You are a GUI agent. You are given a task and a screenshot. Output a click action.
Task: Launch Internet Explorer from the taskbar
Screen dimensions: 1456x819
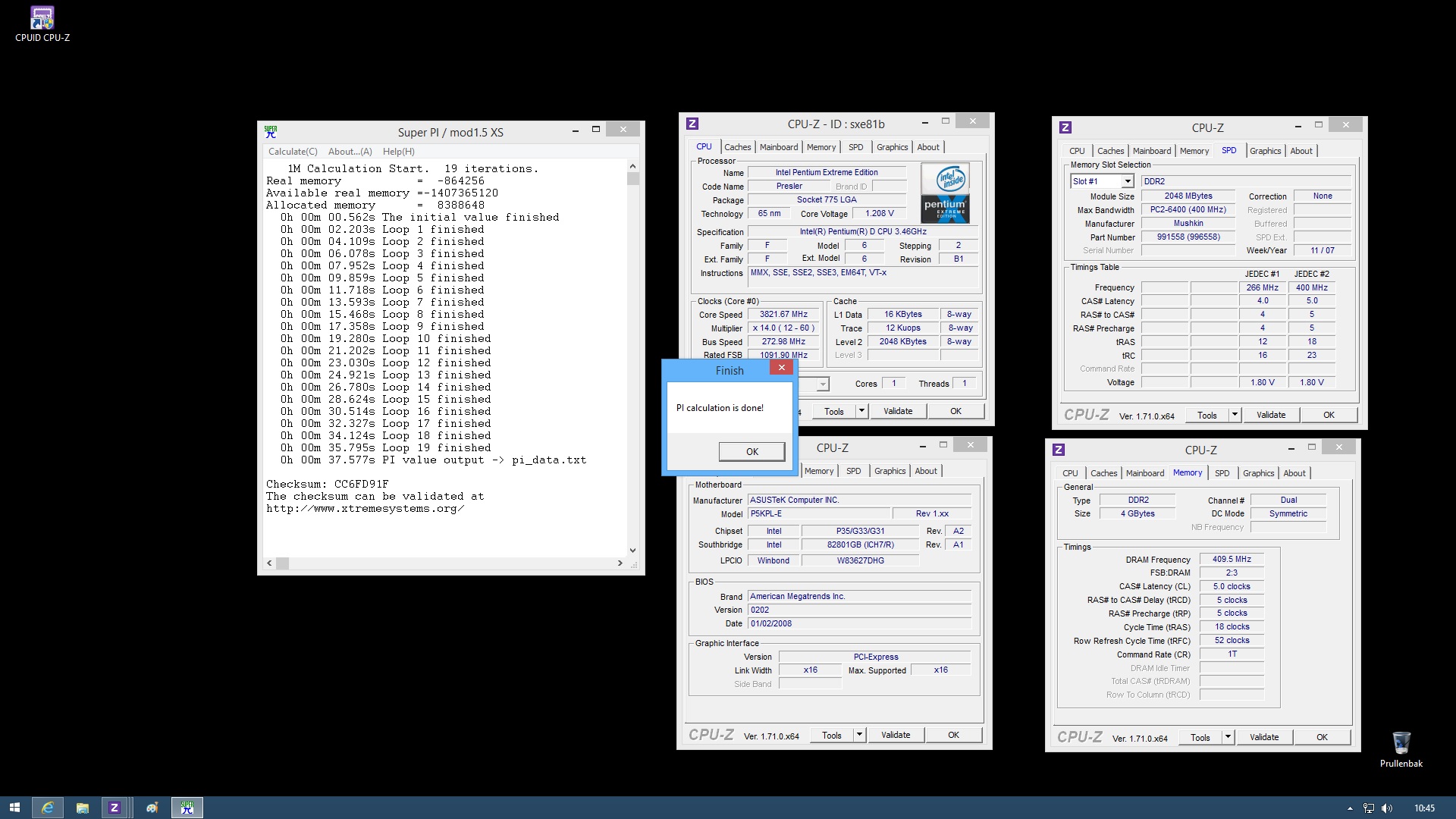pyautogui.click(x=47, y=808)
